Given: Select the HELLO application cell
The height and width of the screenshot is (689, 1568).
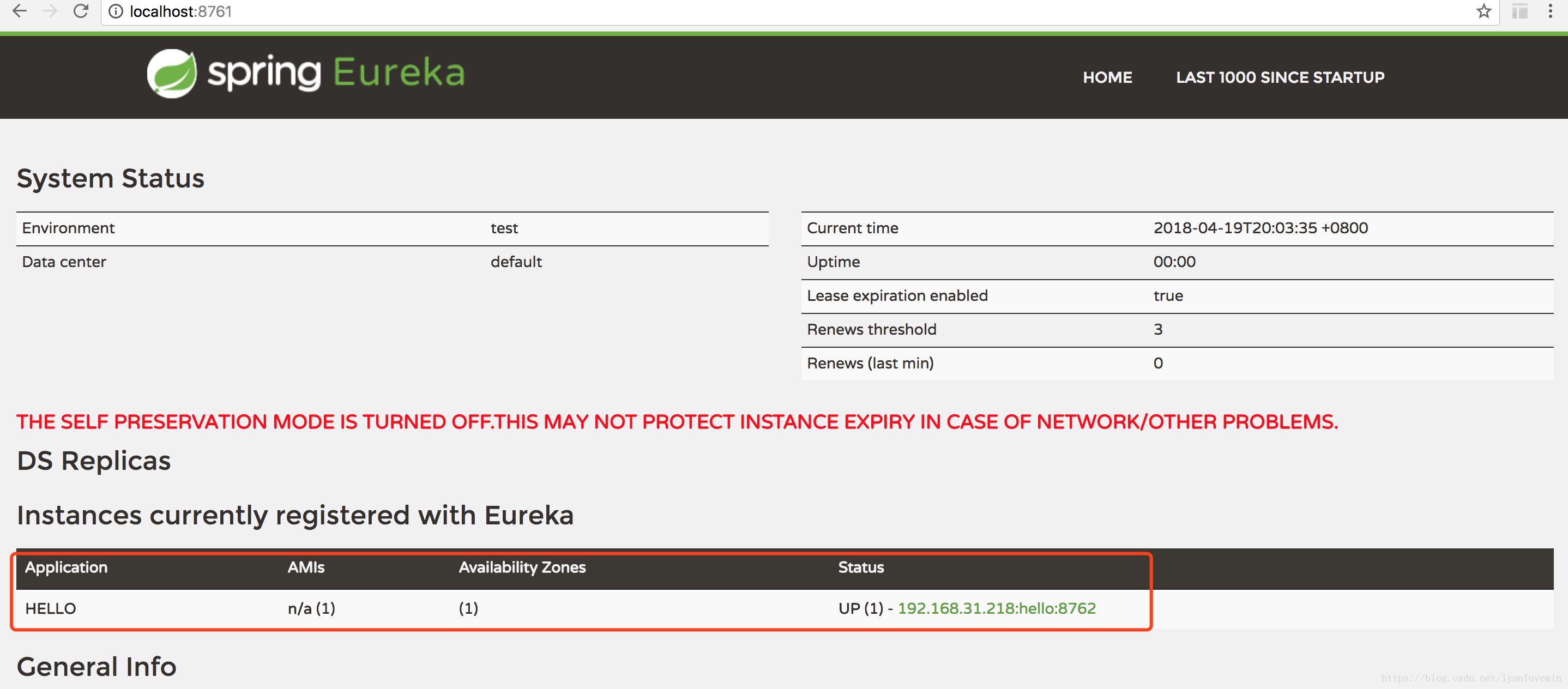Looking at the screenshot, I should (51, 608).
